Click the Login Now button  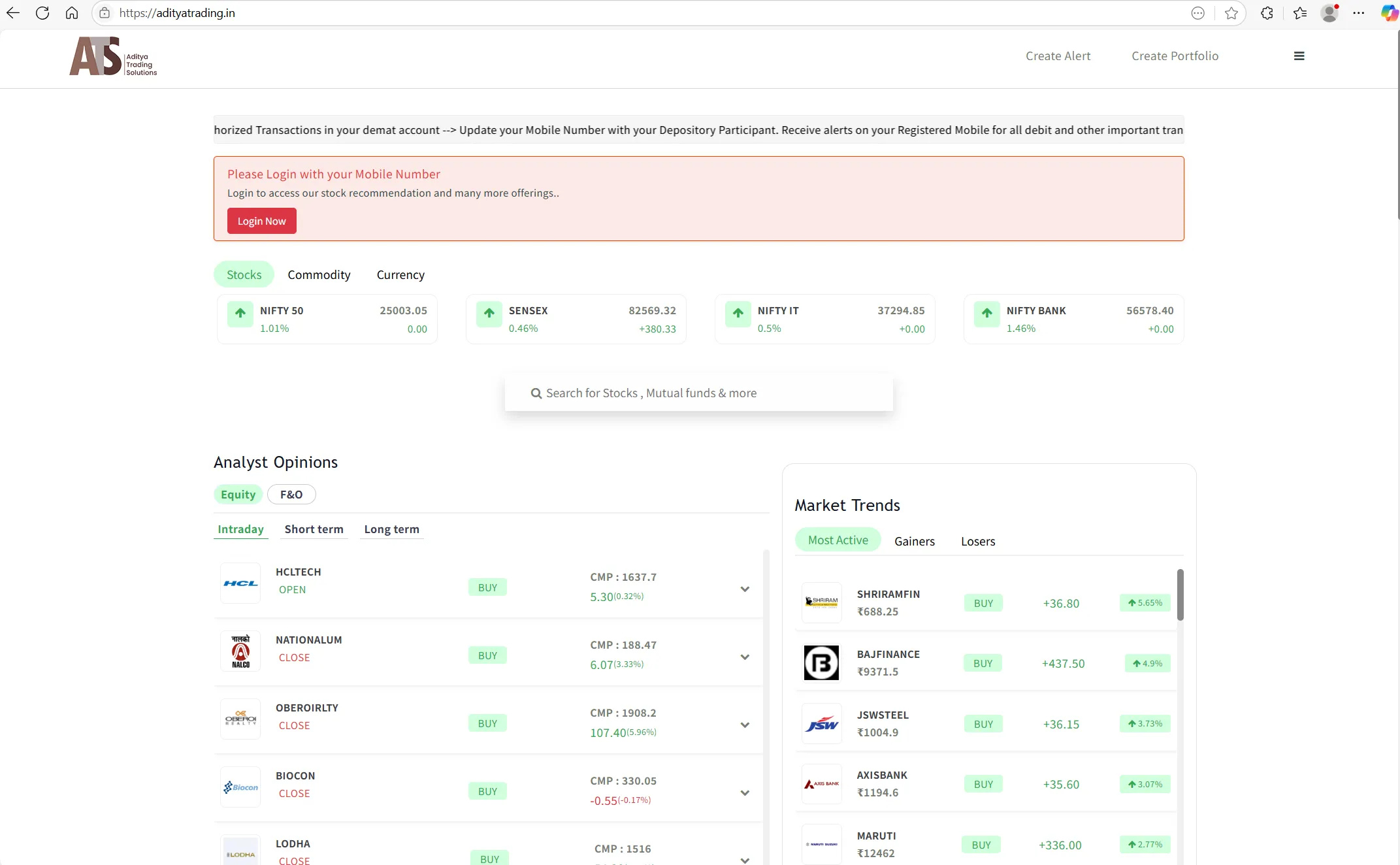tap(261, 221)
